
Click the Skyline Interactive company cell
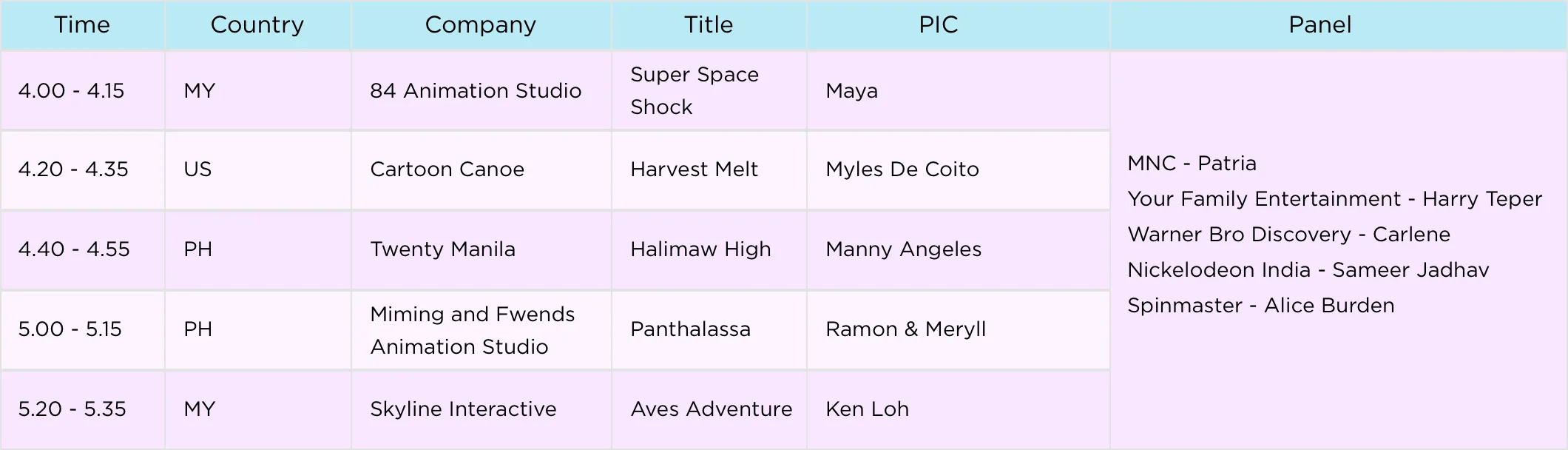coord(463,409)
